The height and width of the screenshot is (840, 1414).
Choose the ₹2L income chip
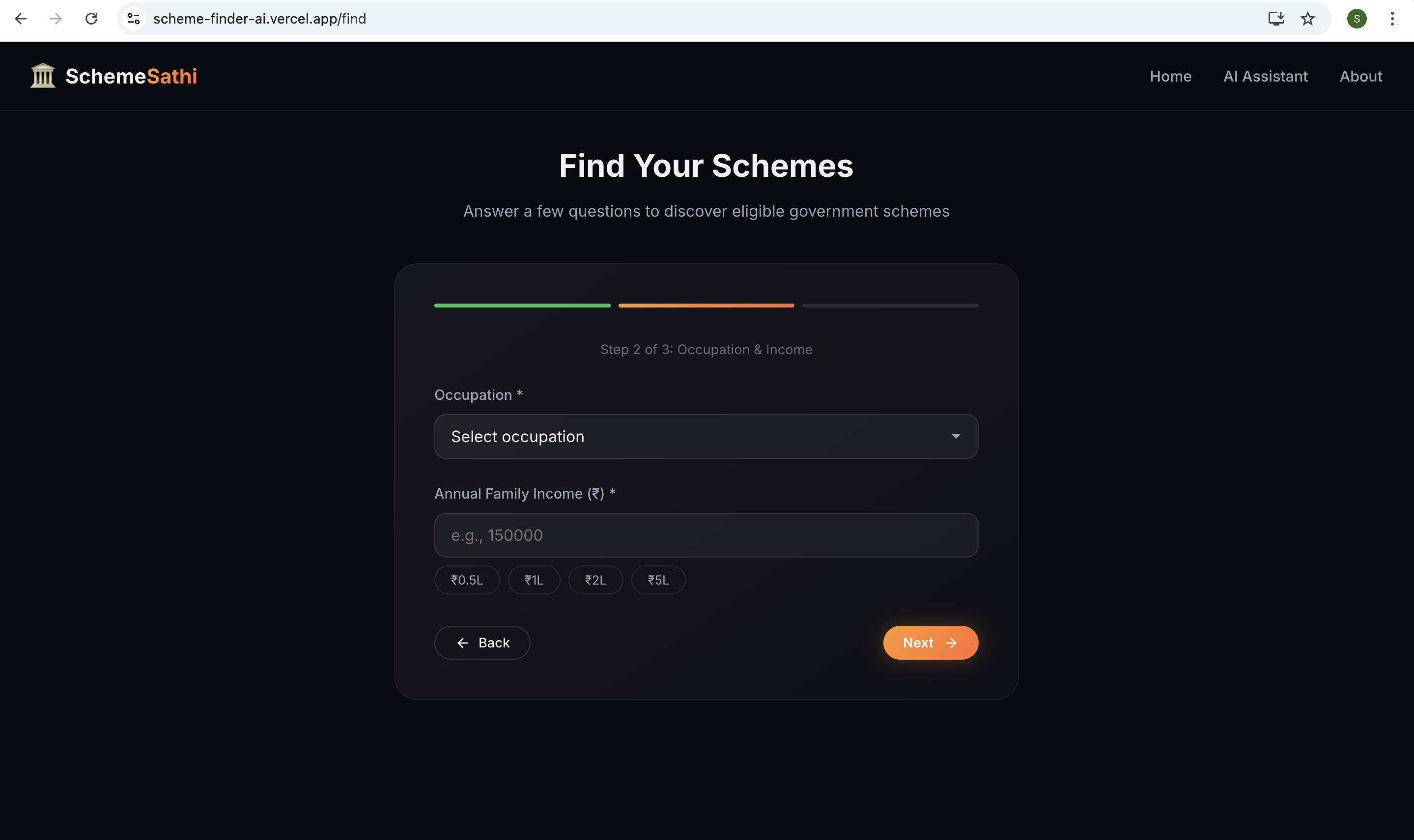click(x=595, y=580)
